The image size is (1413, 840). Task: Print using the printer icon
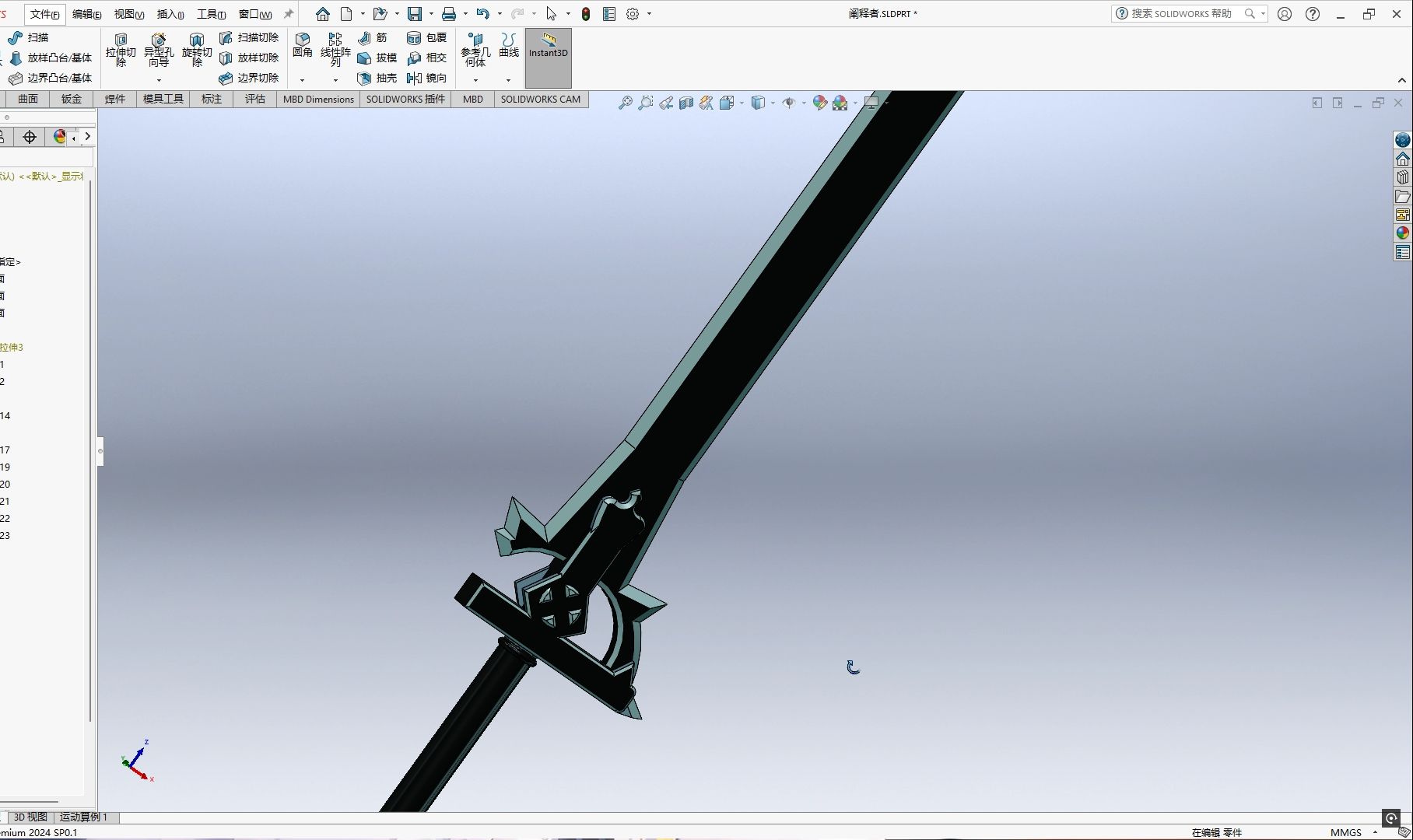pos(449,14)
